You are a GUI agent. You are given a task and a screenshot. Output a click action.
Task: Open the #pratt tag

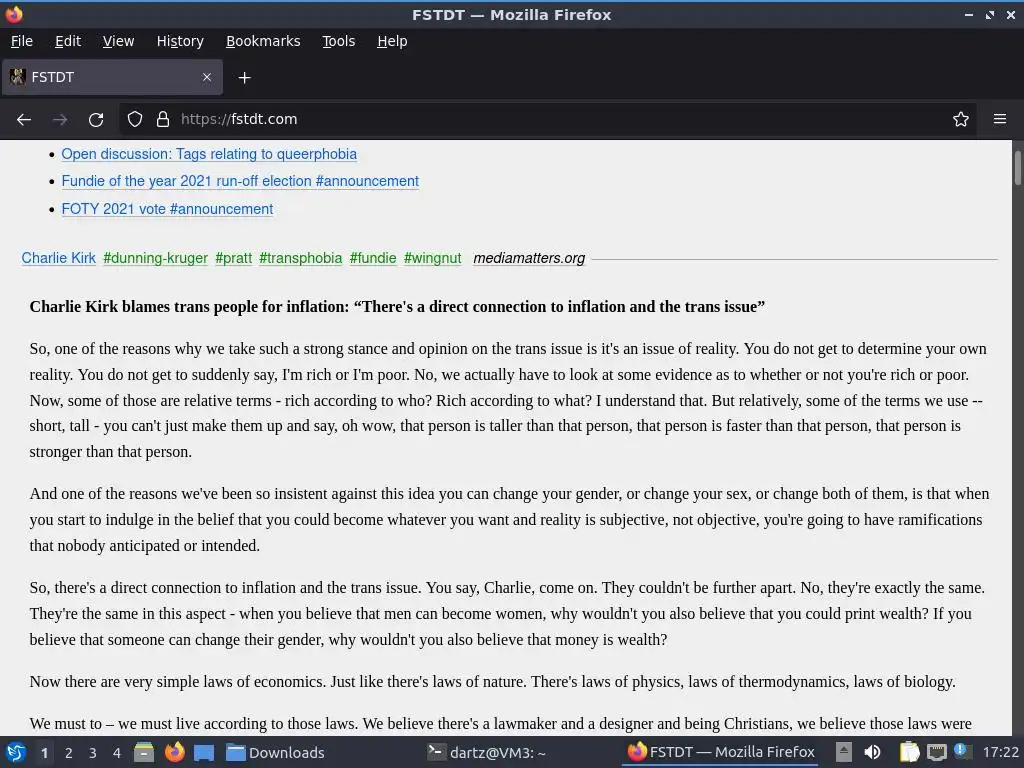(233, 258)
